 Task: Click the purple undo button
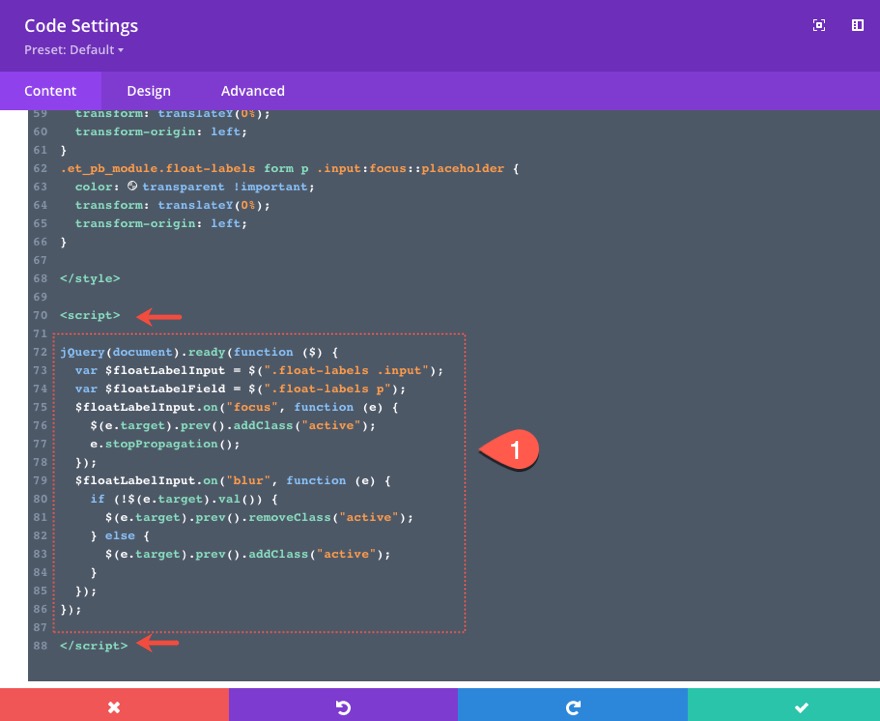coord(343,706)
